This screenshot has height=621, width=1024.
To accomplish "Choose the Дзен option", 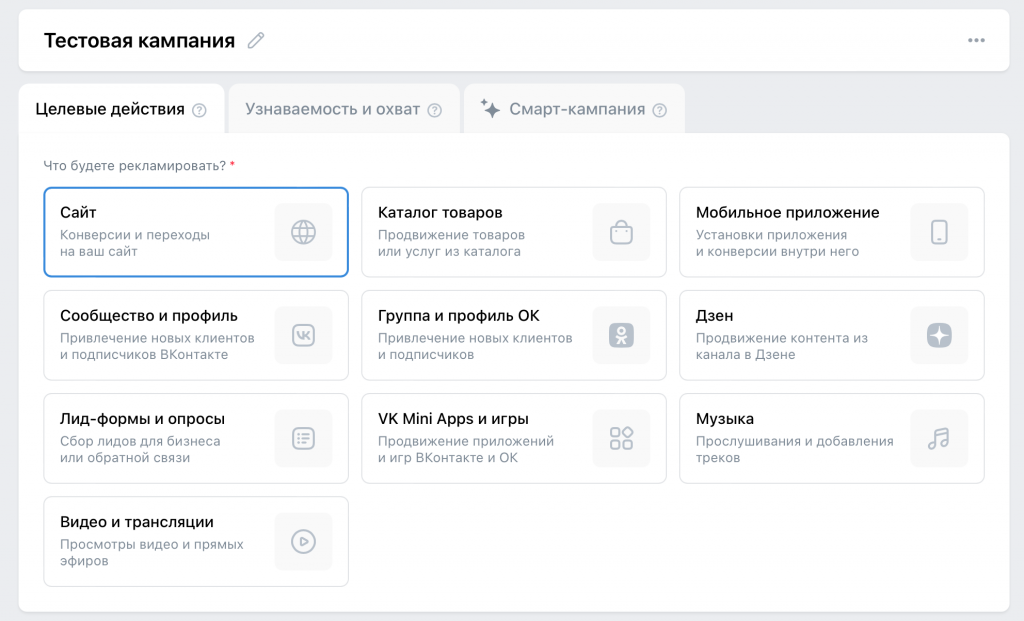I will click(832, 336).
